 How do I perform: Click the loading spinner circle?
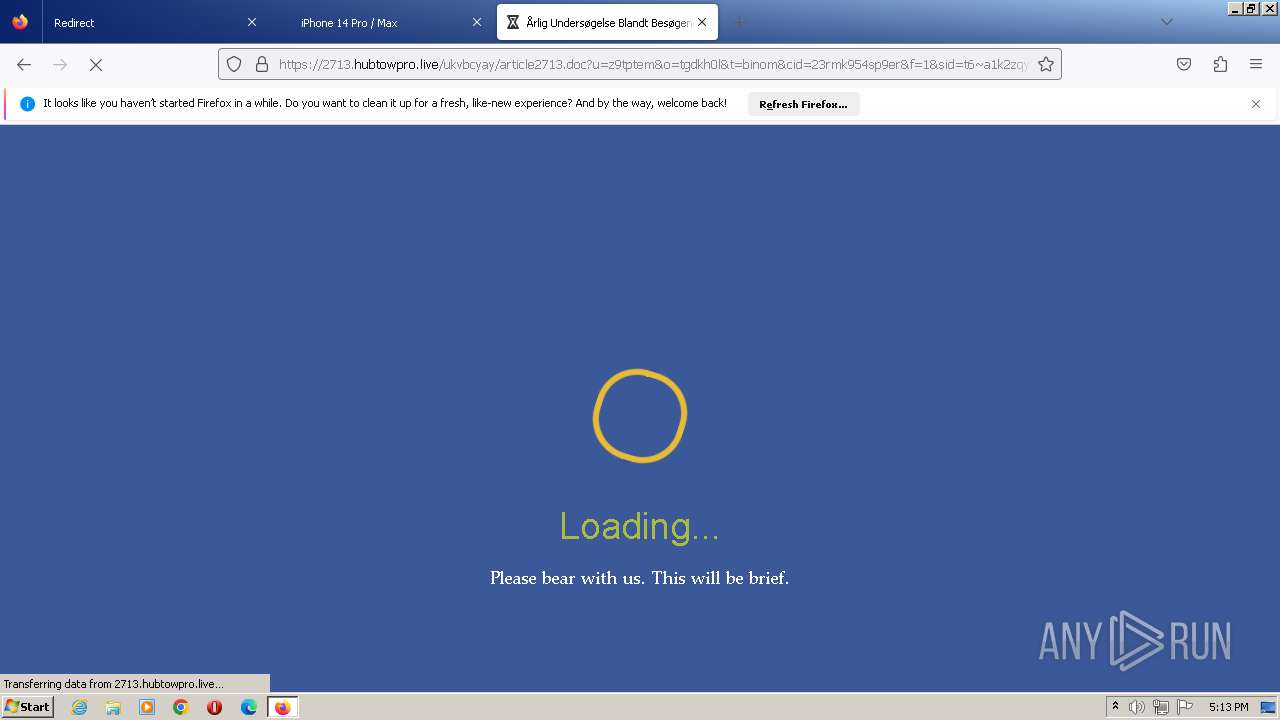tap(640, 416)
